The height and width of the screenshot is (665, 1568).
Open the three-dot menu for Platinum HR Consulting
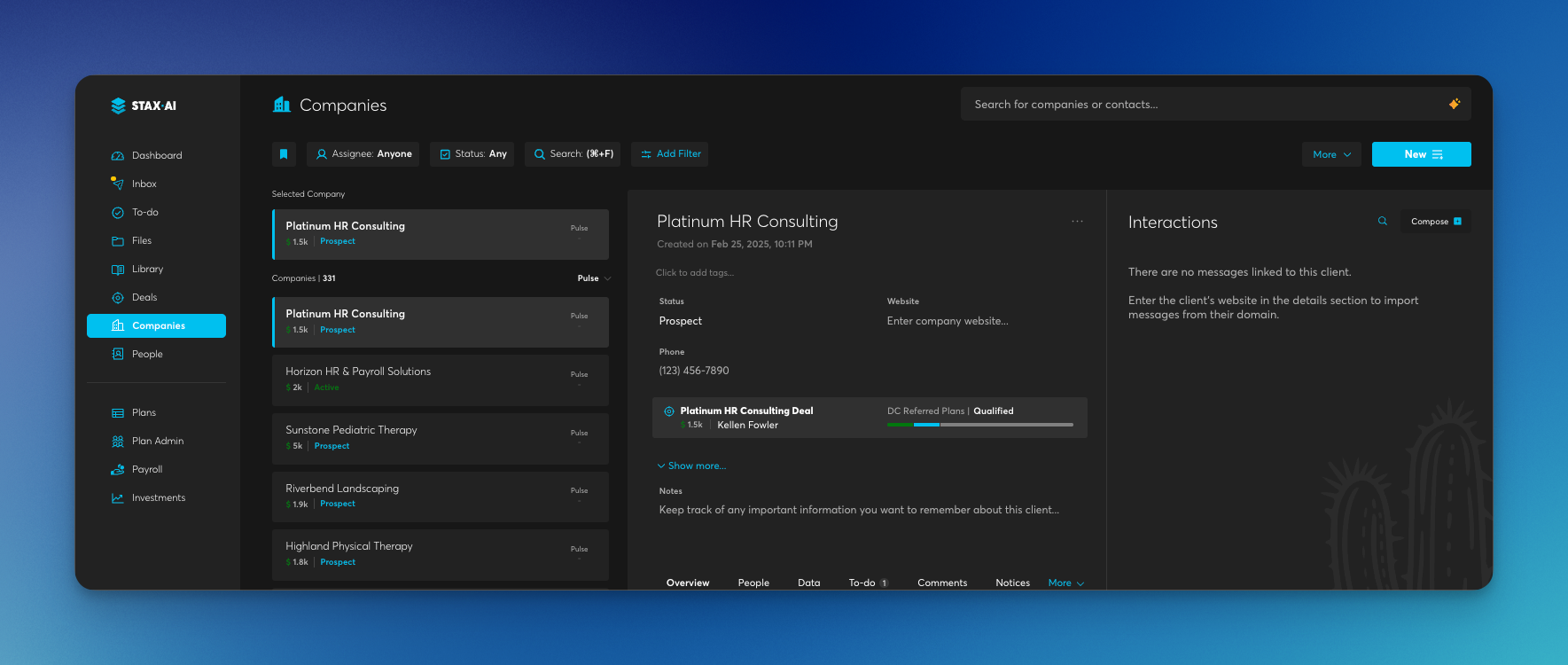tap(1077, 222)
